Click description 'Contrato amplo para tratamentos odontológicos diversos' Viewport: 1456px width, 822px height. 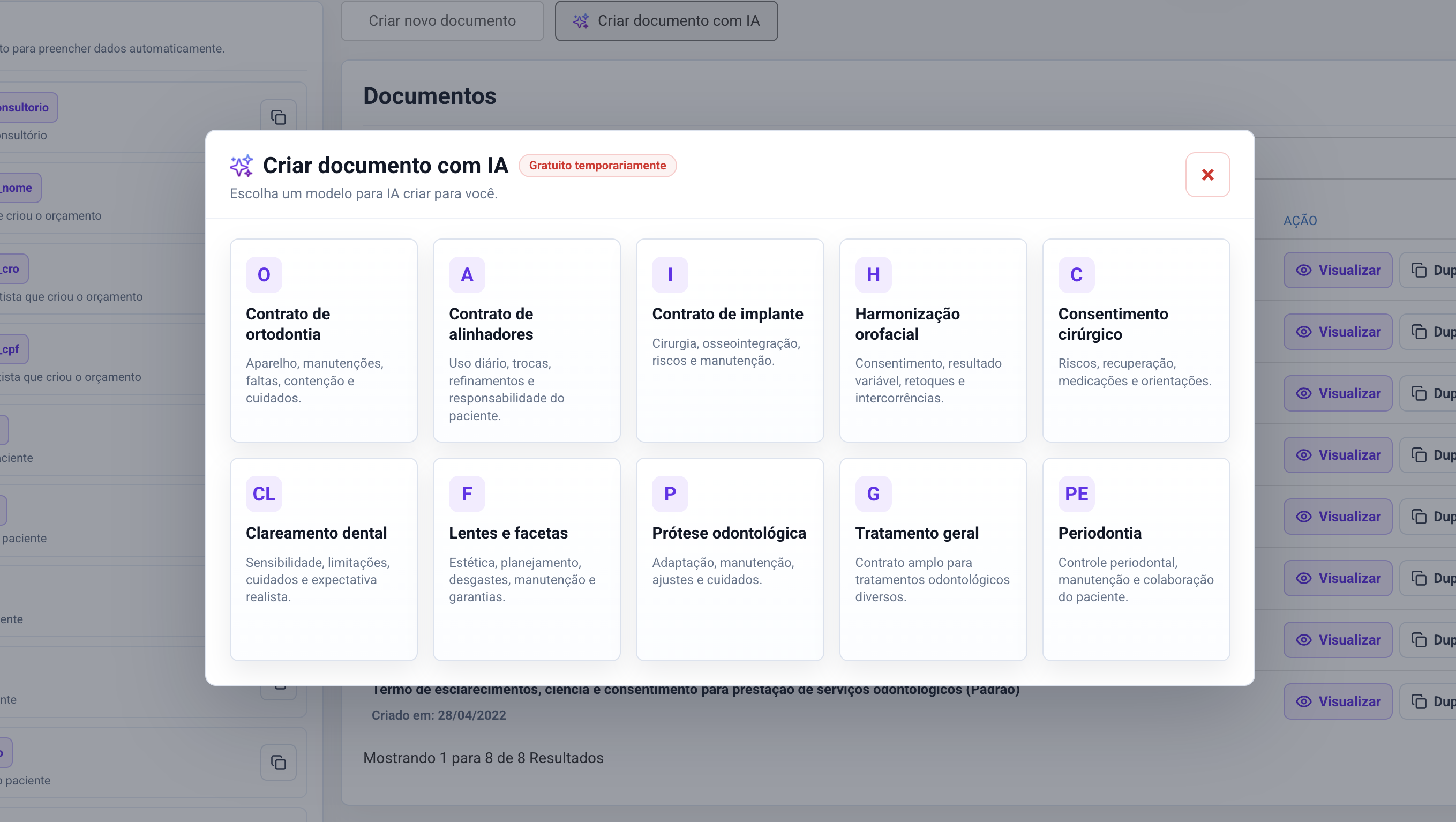click(x=932, y=579)
